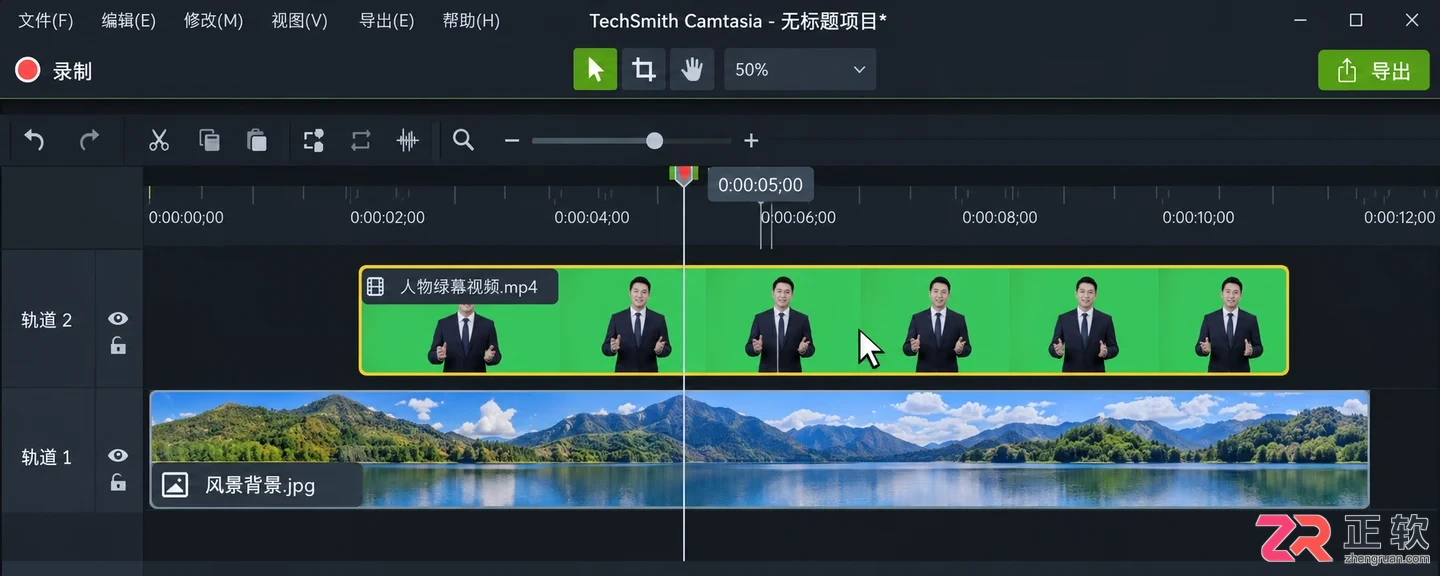
Task: Minimize the Camtasia window
Action: (1300, 20)
